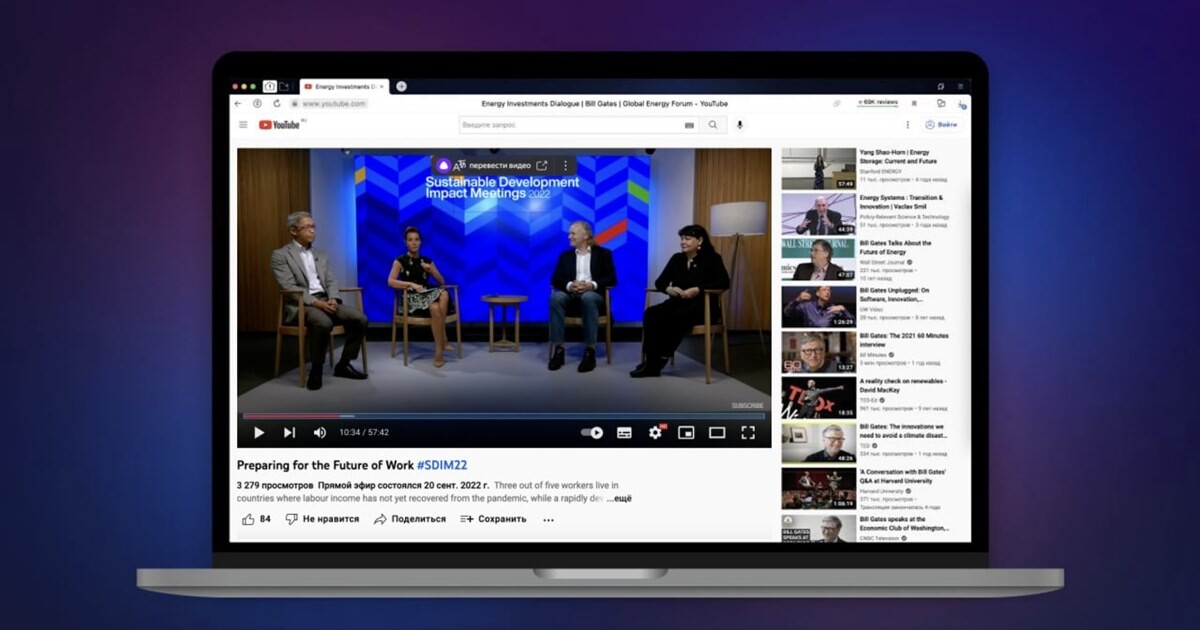Screen dimensions: 1200x630
Task: Play the video
Action: (x=259, y=433)
